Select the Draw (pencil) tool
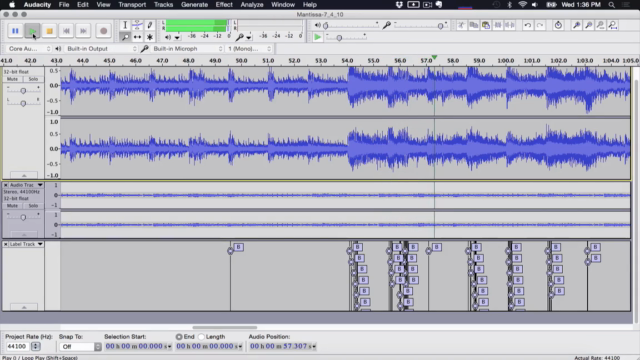 pyautogui.click(x=150, y=25)
